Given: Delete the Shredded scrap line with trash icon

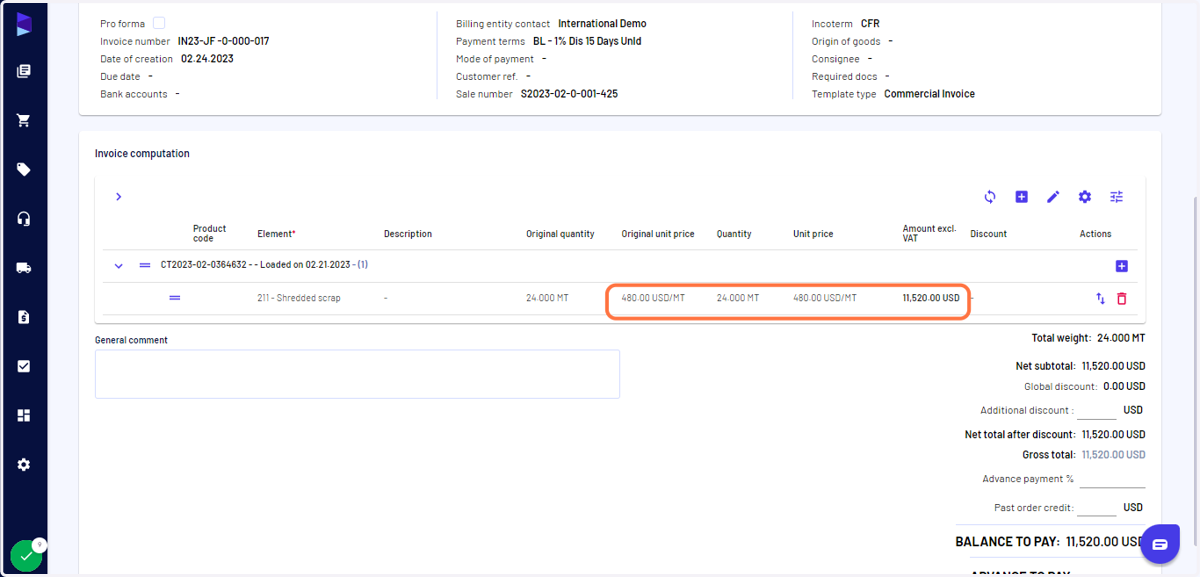Looking at the screenshot, I should tap(1122, 298).
